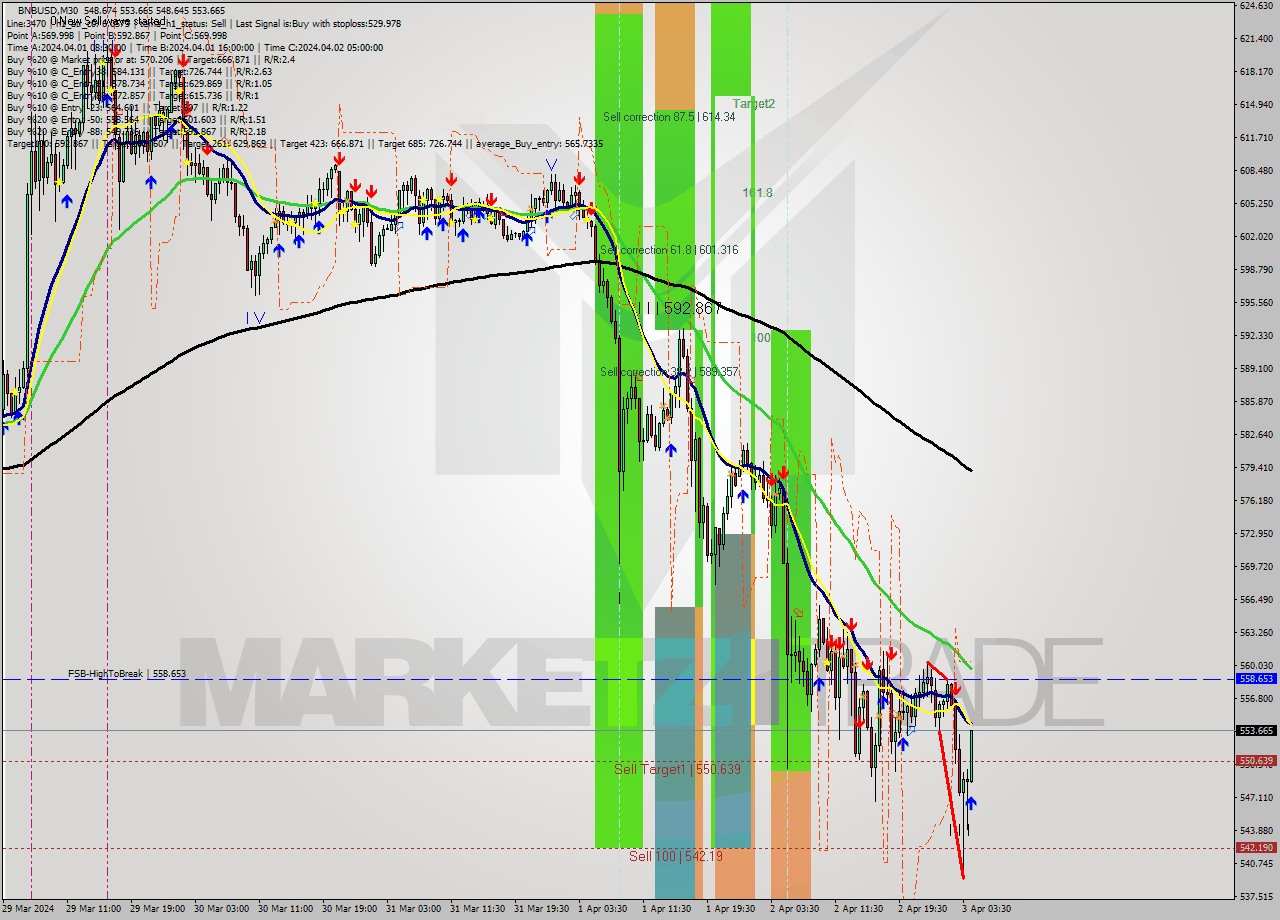This screenshot has height=920, width=1280.
Task: Click the 579.410 price axis value
Action: [1256, 468]
